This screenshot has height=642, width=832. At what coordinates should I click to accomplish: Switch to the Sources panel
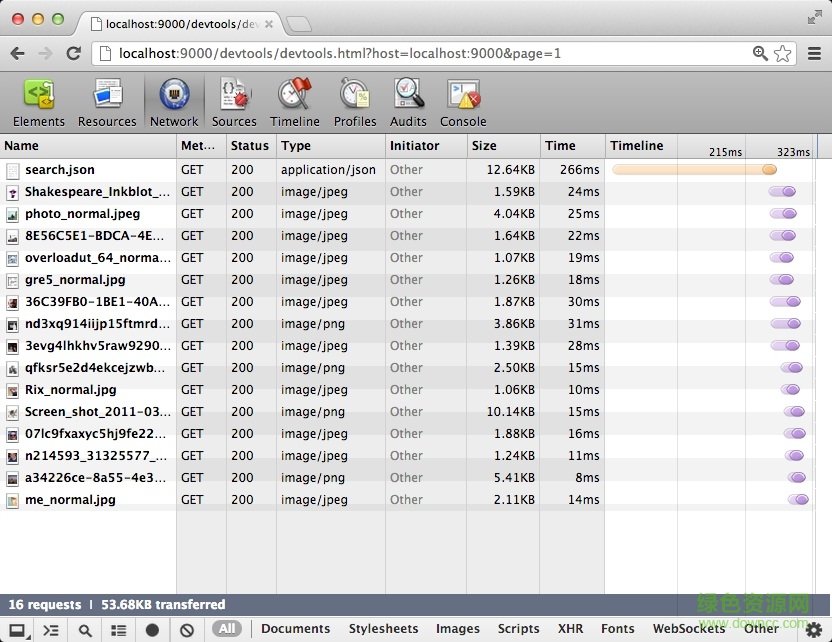click(234, 102)
